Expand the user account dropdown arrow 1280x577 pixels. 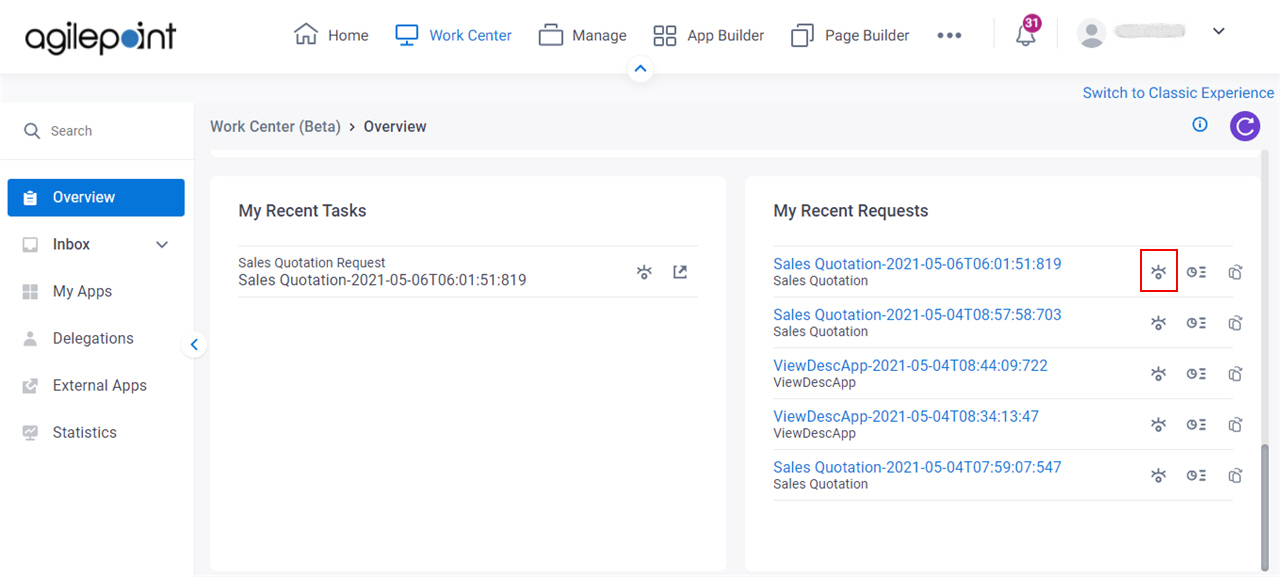1218,31
